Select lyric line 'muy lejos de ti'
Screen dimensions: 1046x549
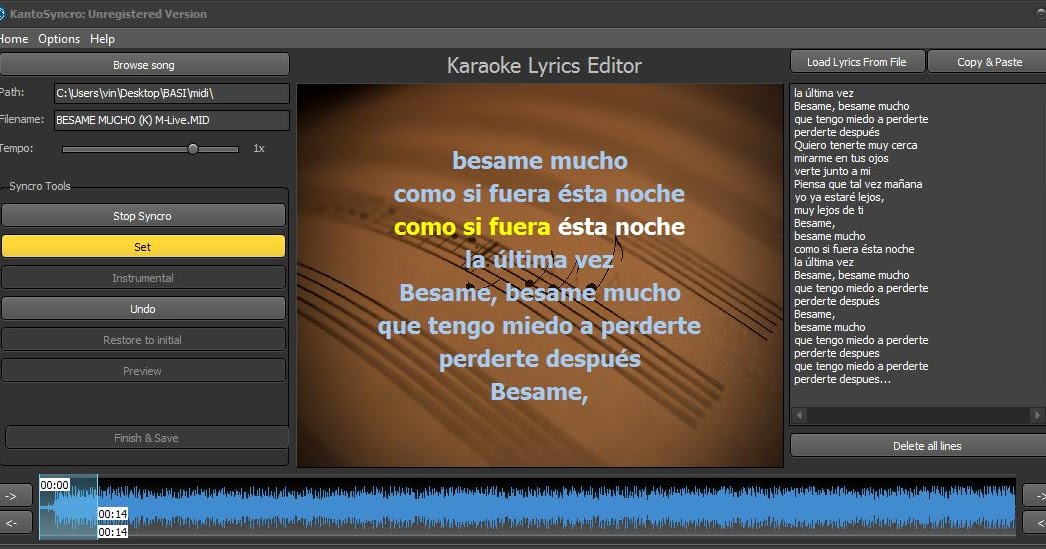click(829, 210)
